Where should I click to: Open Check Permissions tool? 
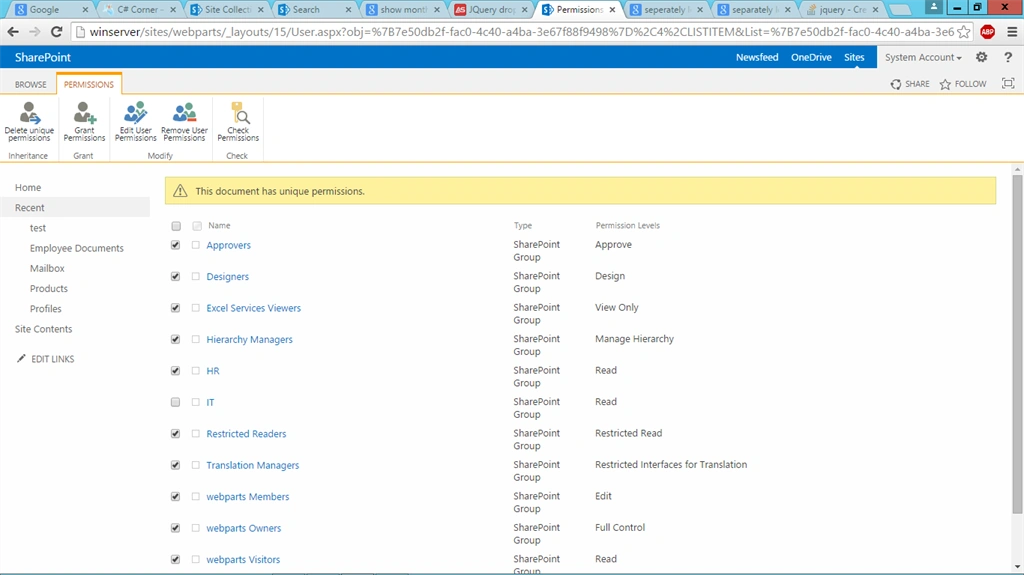[238, 122]
